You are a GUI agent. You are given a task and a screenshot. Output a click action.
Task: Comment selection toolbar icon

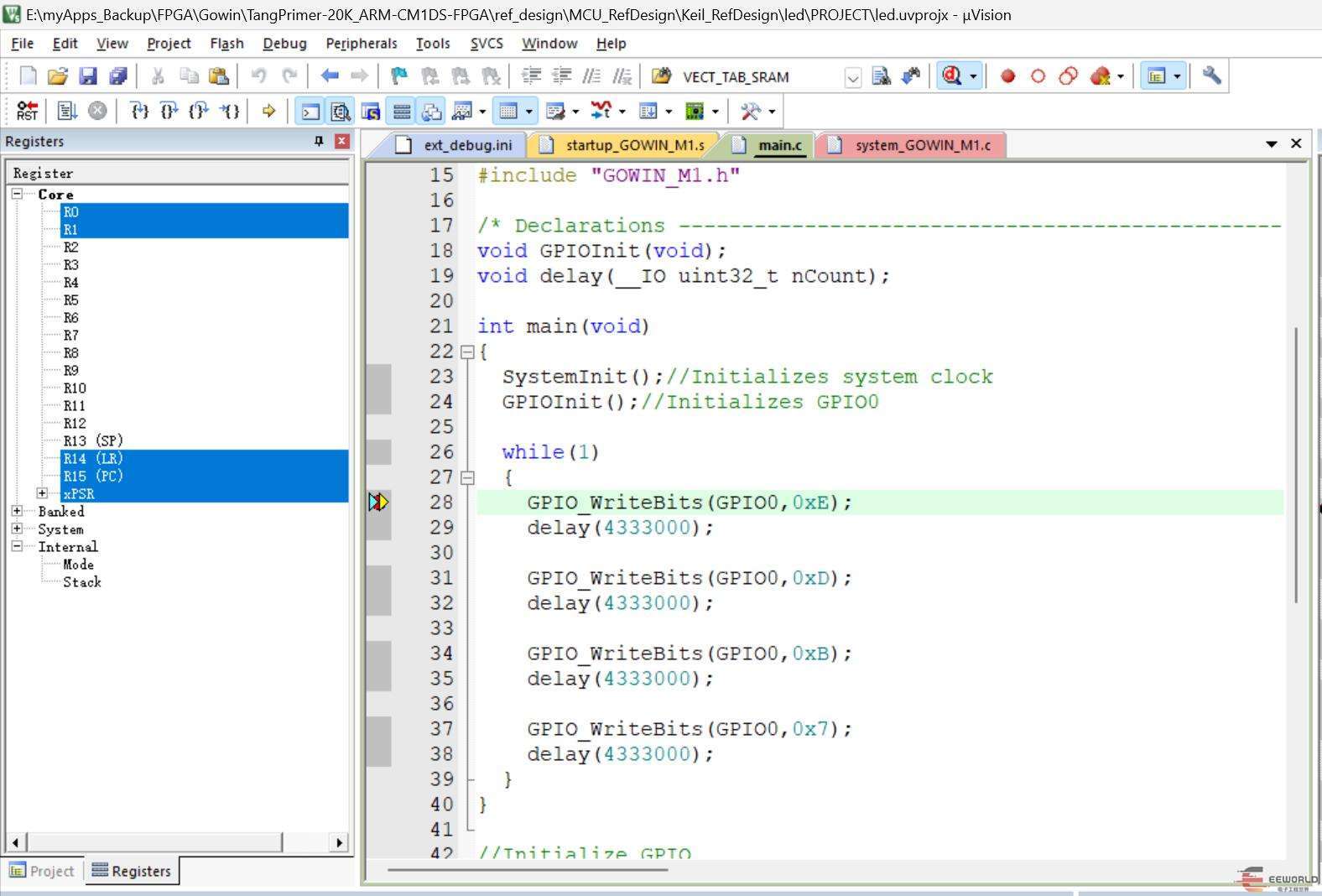(x=591, y=76)
